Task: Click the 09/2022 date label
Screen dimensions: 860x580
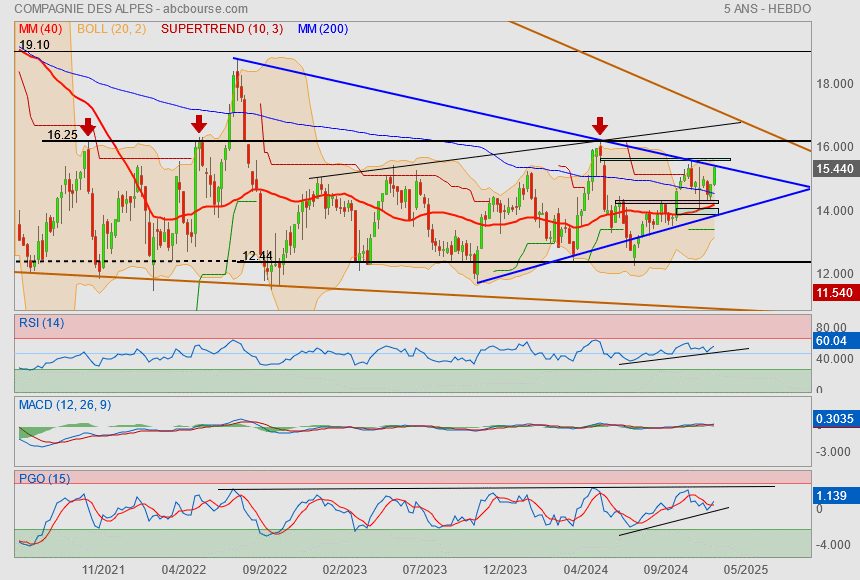Action: 265,570
